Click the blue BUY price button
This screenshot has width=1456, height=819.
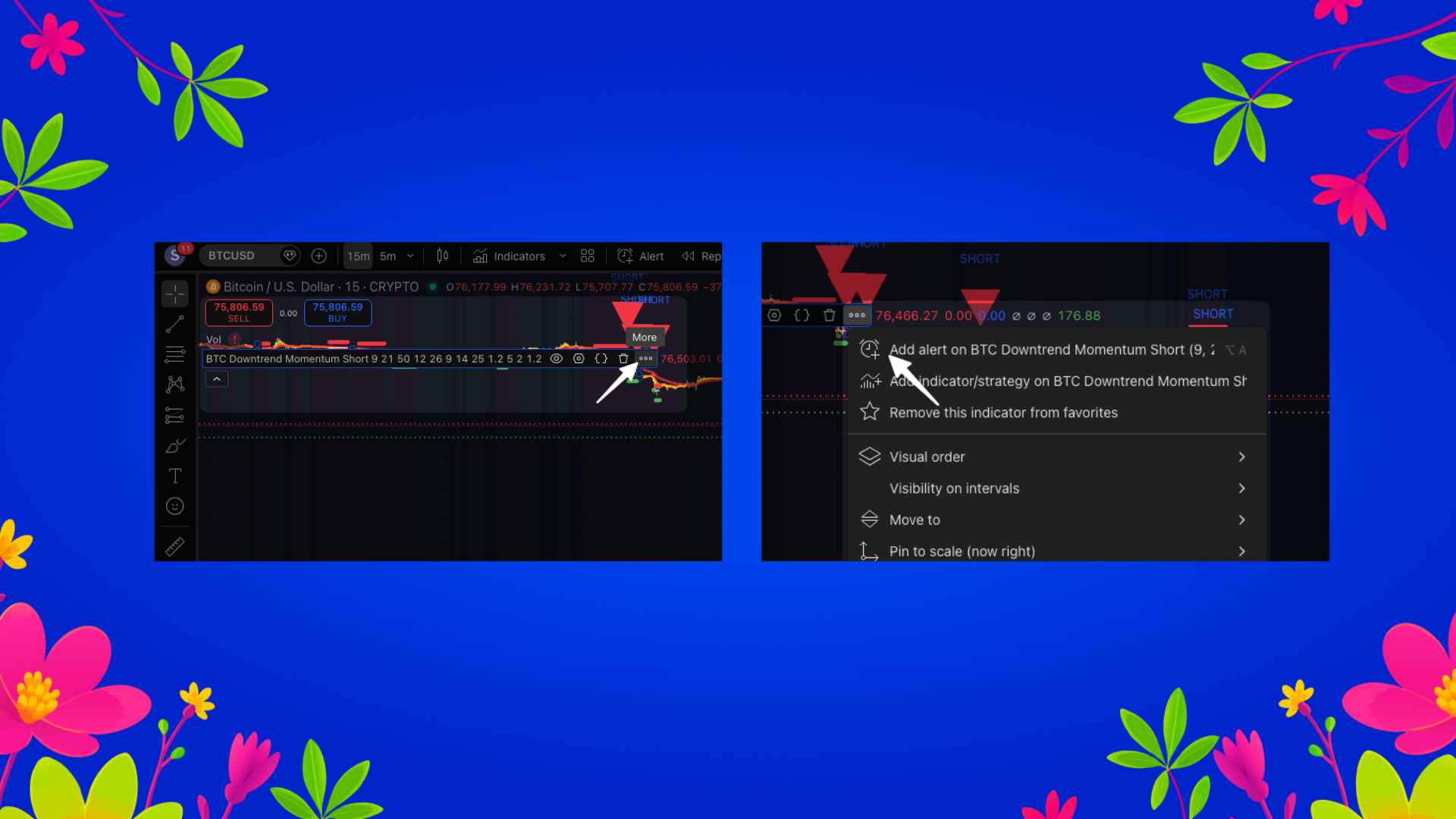(337, 312)
